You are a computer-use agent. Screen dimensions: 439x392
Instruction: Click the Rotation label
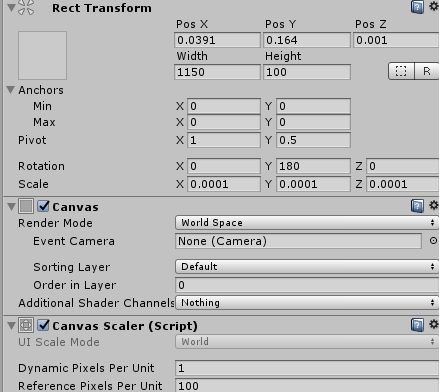click(x=41, y=166)
